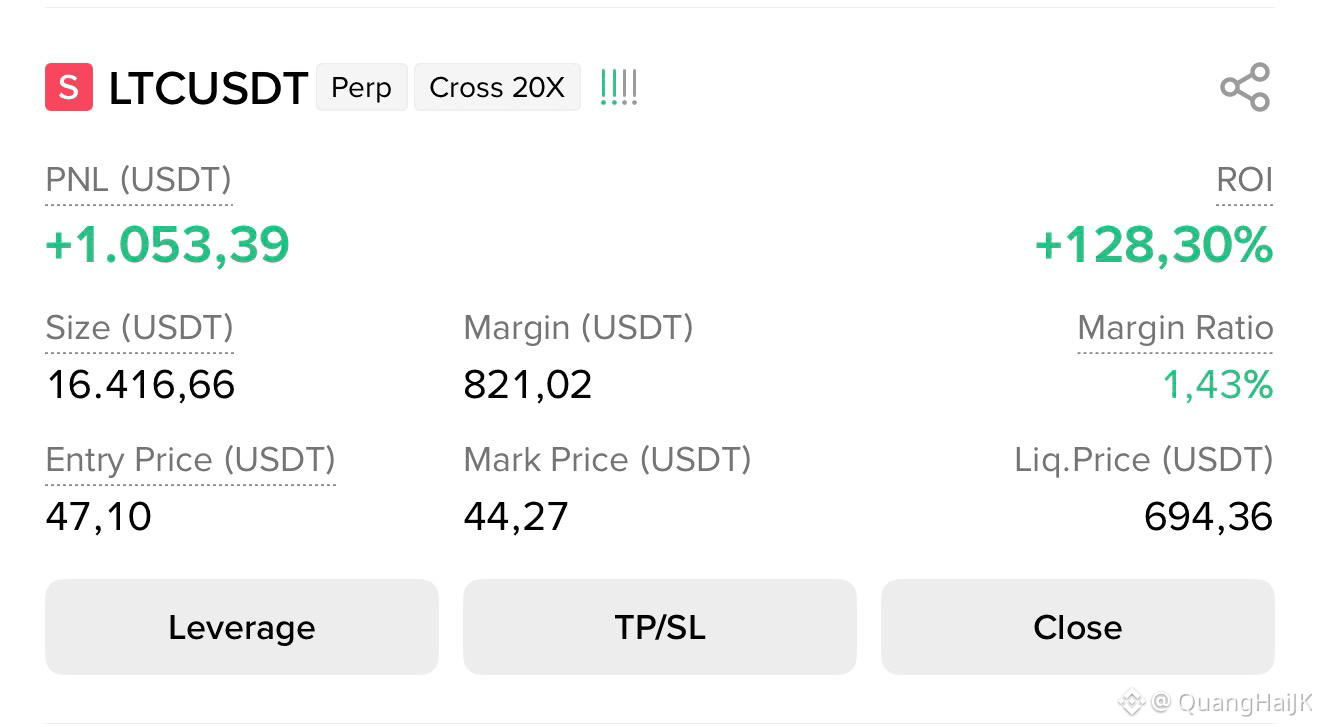Tap the 694,36 liquidation price

click(x=1208, y=517)
